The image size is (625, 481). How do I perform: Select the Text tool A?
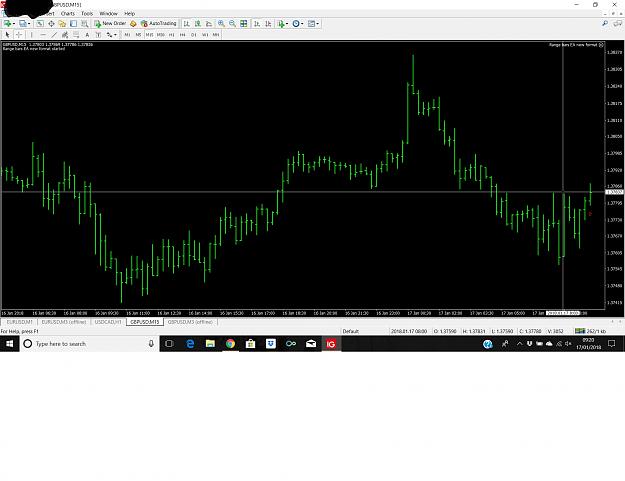tap(87, 35)
